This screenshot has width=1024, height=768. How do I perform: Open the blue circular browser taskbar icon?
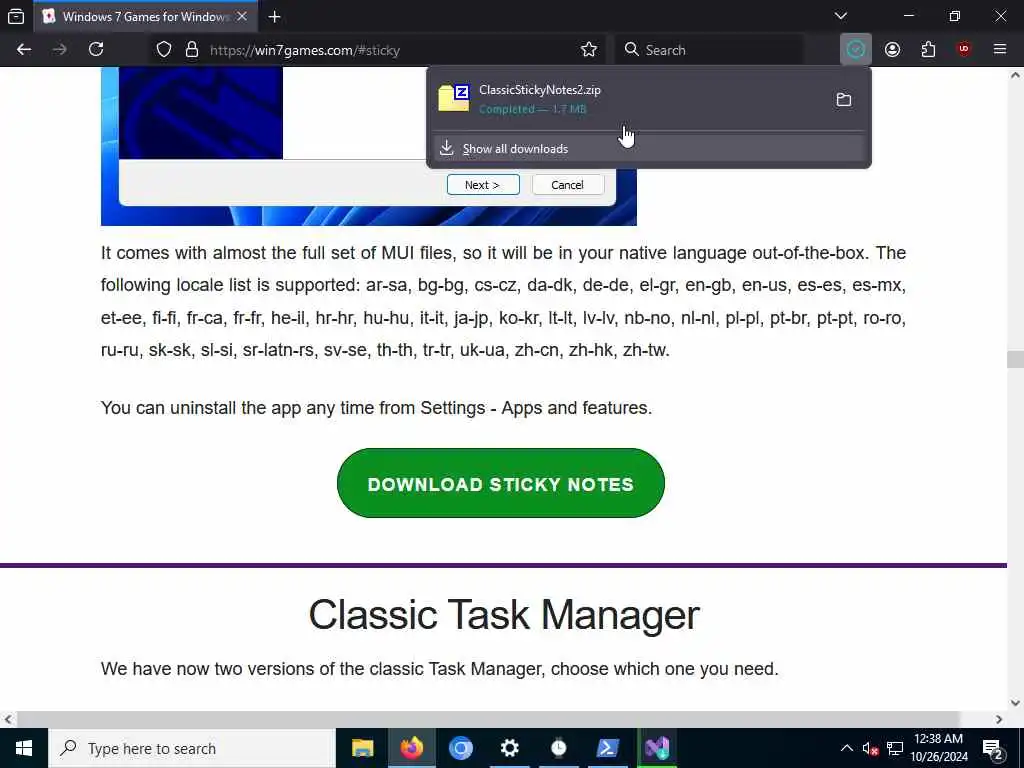pyautogui.click(x=460, y=748)
